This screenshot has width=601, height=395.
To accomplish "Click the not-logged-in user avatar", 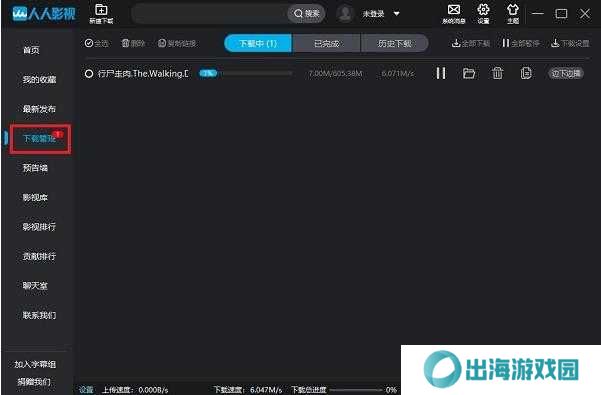I will pyautogui.click(x=345, y=14).
